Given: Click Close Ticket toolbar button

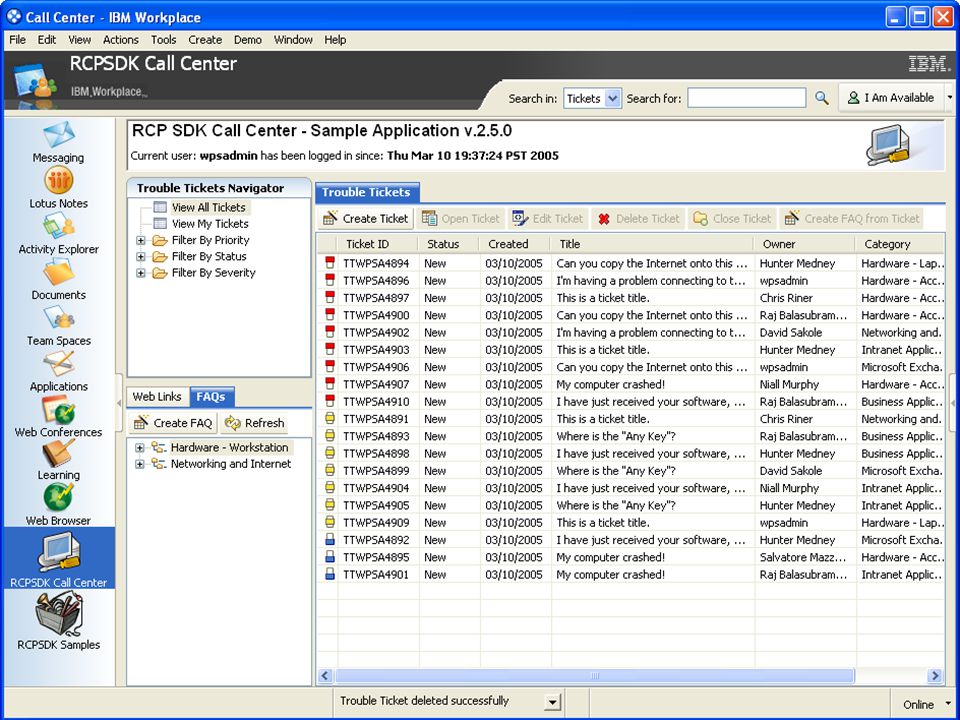Looking at the screenshot, I should pos(732,219).
